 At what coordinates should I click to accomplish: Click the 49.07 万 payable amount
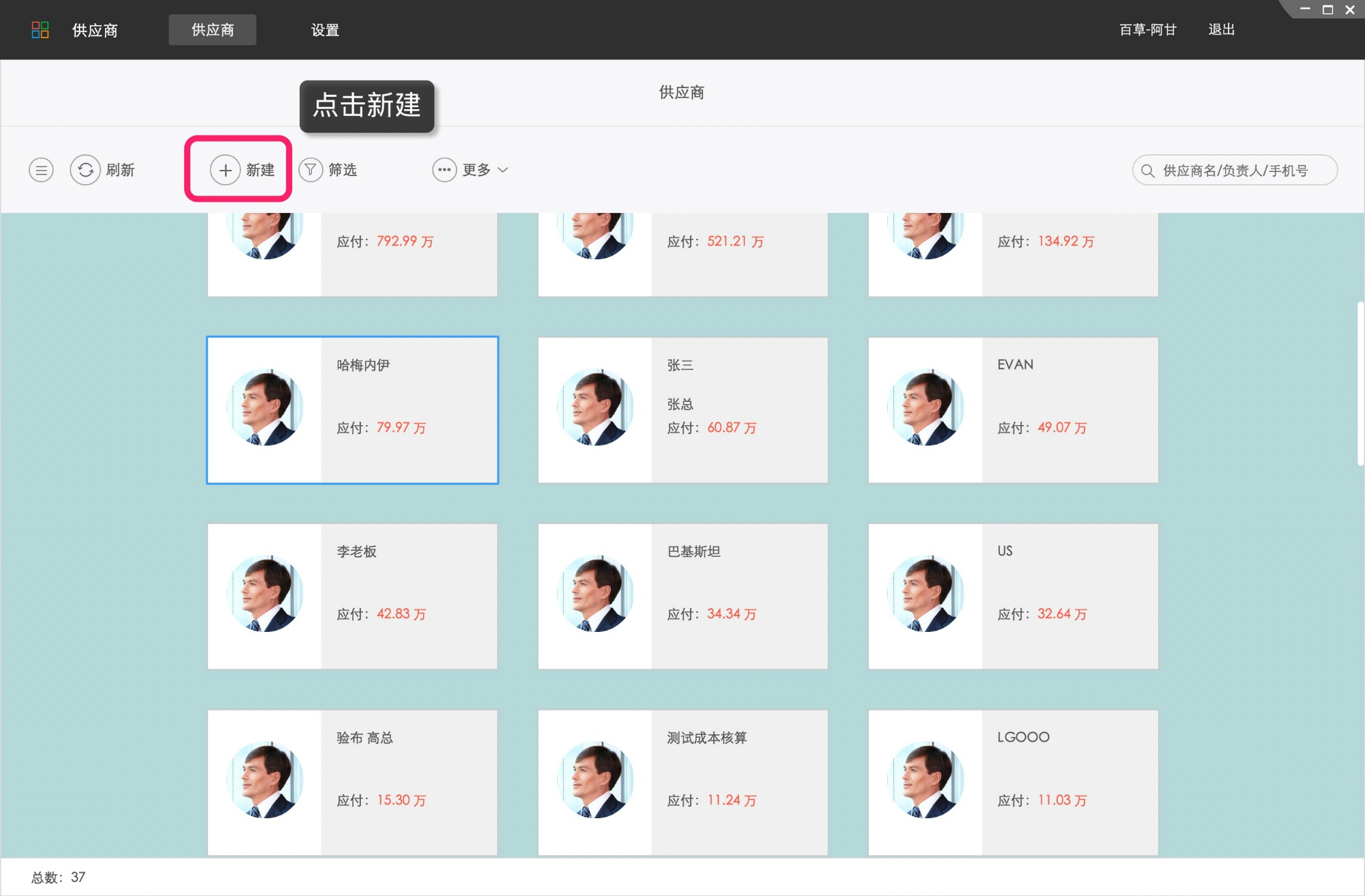click(x=1062, y=427)
